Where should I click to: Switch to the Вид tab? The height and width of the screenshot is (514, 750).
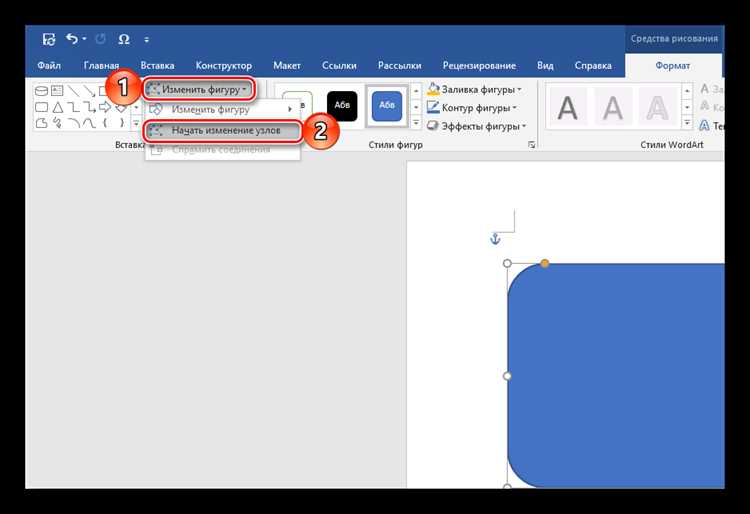[x=545, y=66]
